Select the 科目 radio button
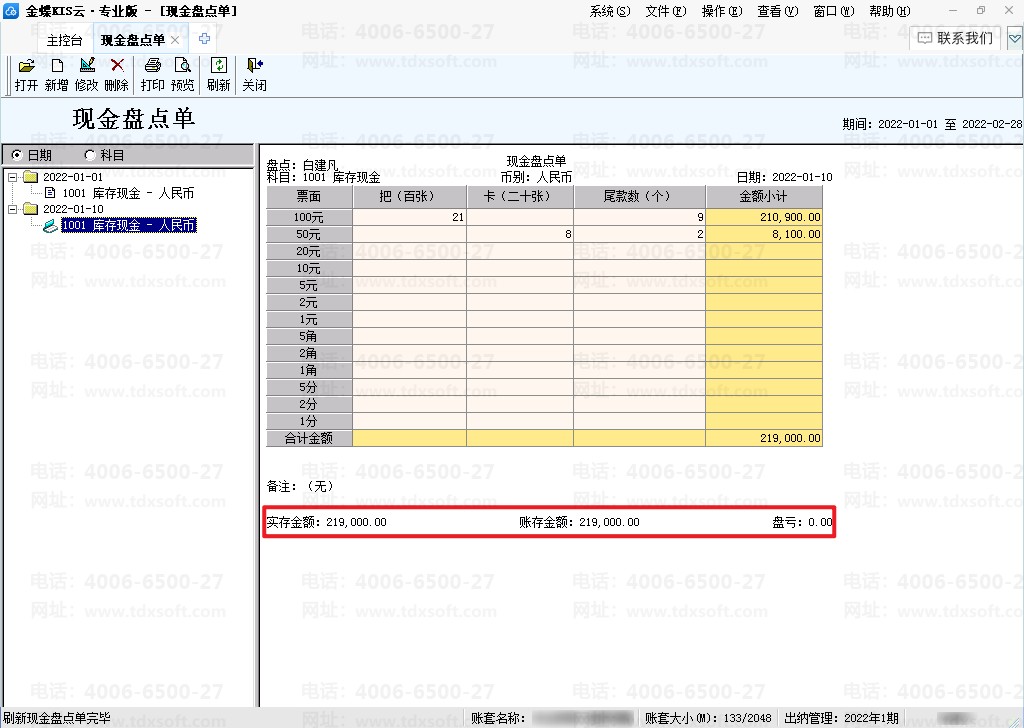Screen dimensions: 1024x728 (90, 155)
